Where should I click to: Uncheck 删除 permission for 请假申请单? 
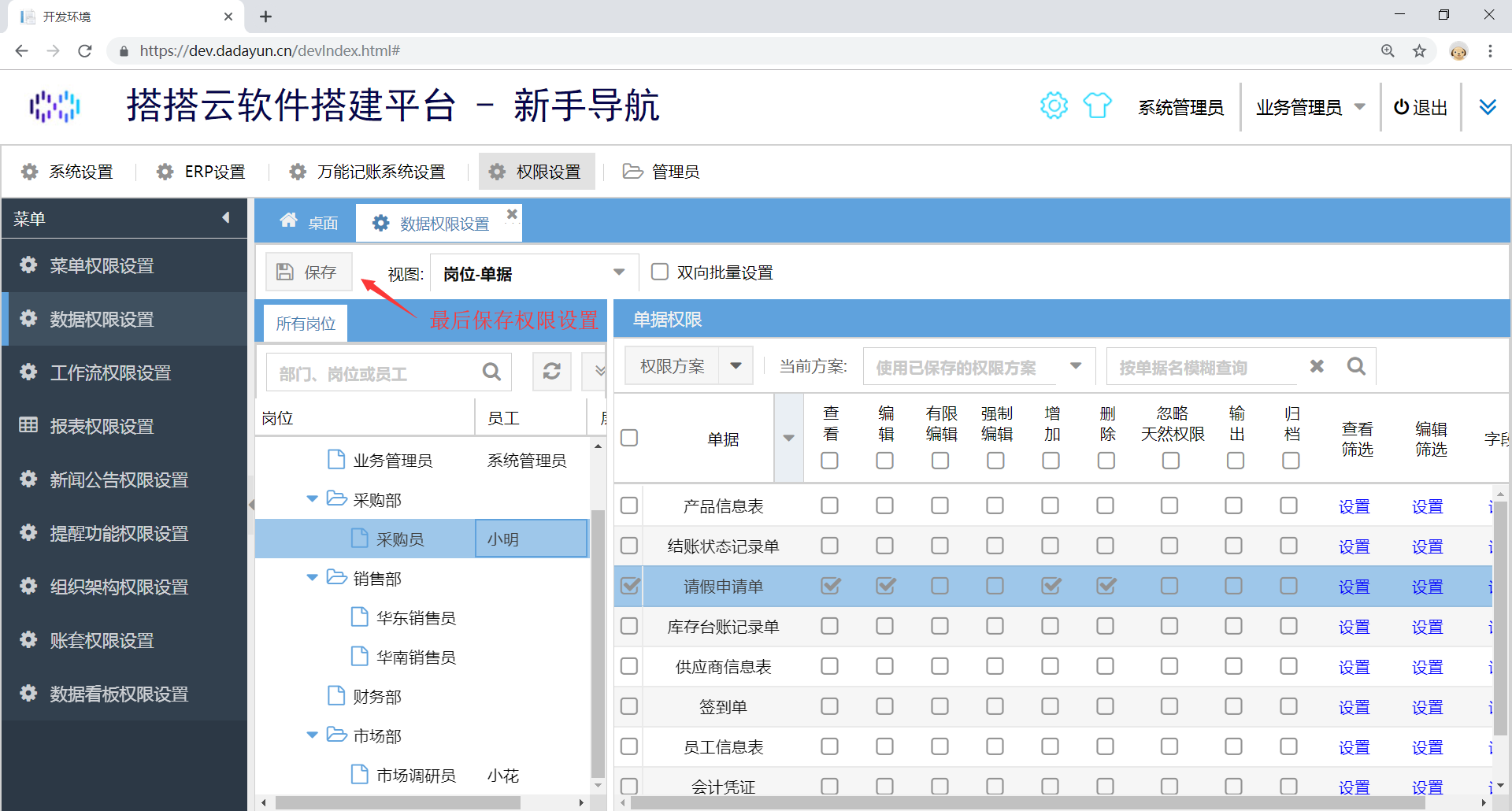[1106, 586]
